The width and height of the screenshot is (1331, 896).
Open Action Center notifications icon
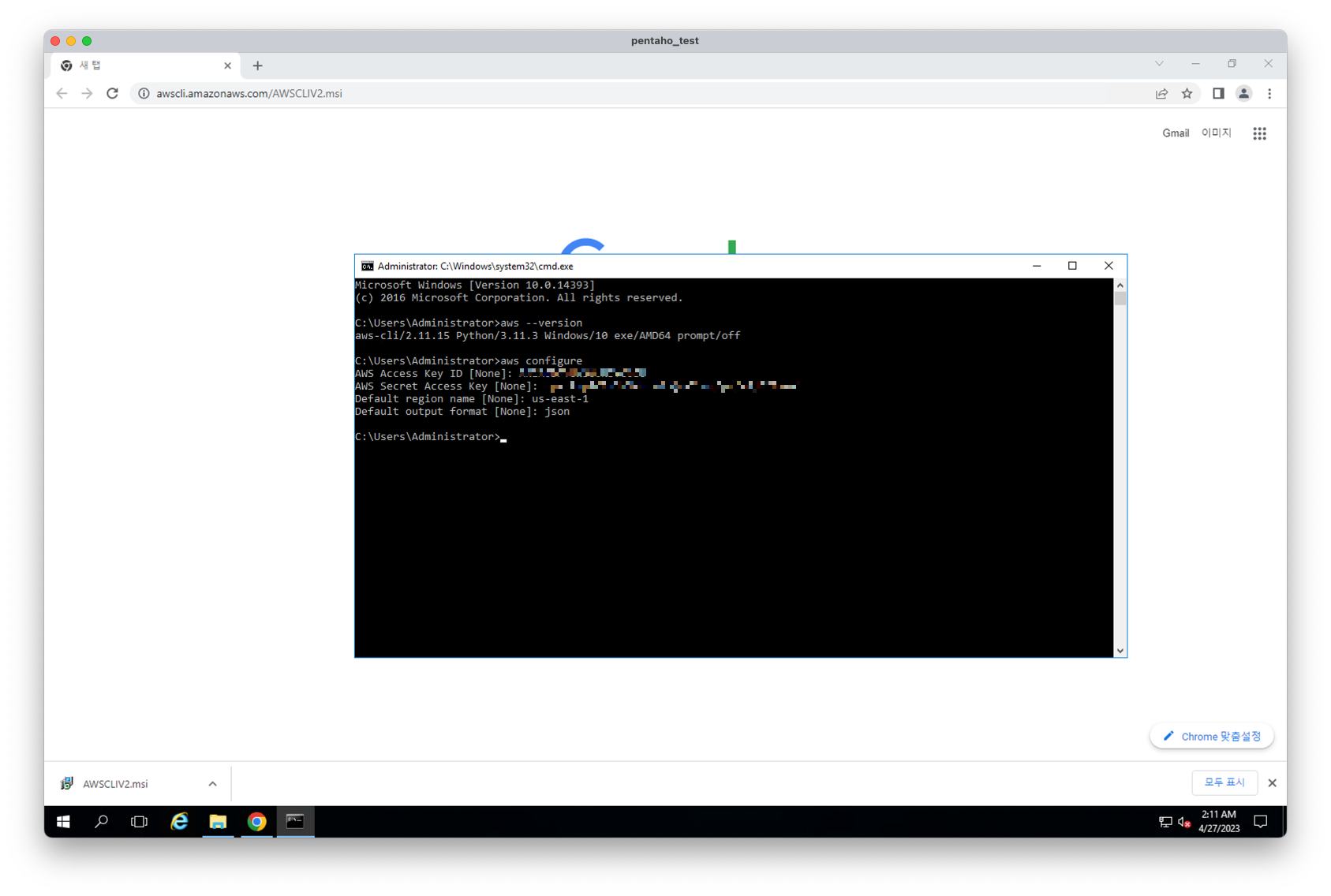click(x=1261, y=822)
